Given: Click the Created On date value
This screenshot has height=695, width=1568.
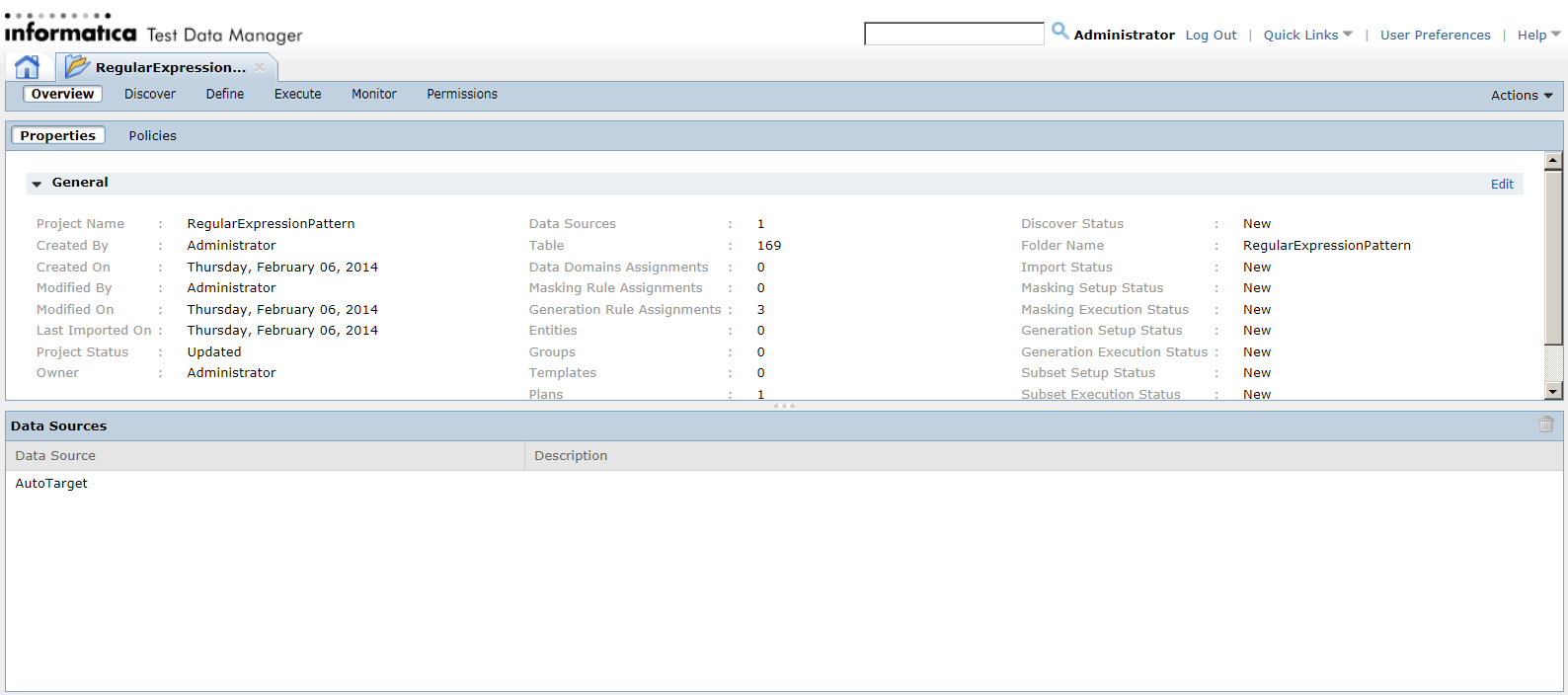Looking at the screenshot, I should coord(282,268).
